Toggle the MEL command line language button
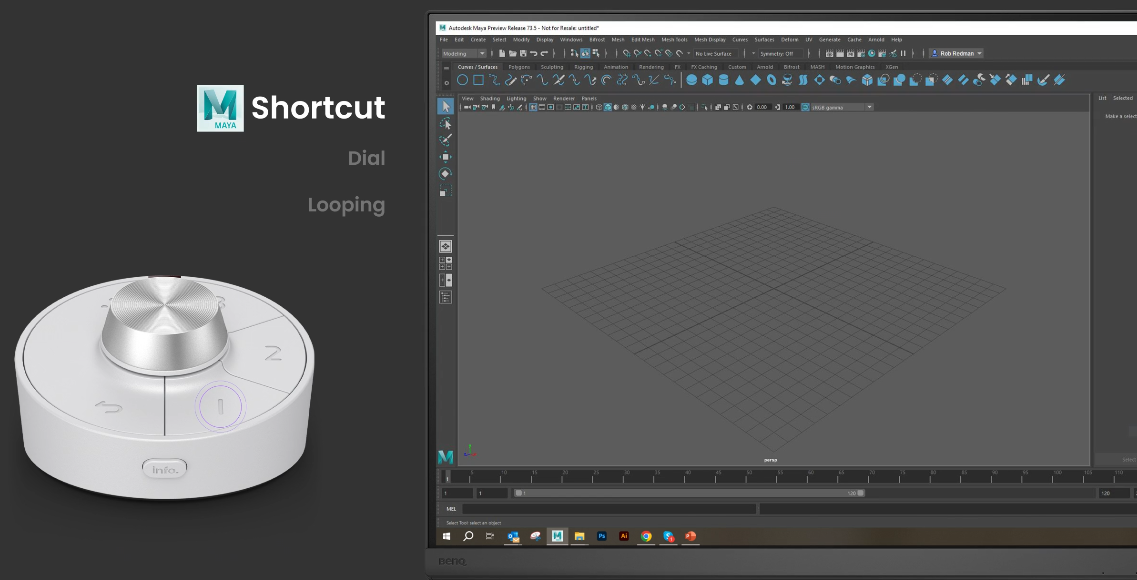Screen dimensions: 1137x580 (x=451, y=509)
